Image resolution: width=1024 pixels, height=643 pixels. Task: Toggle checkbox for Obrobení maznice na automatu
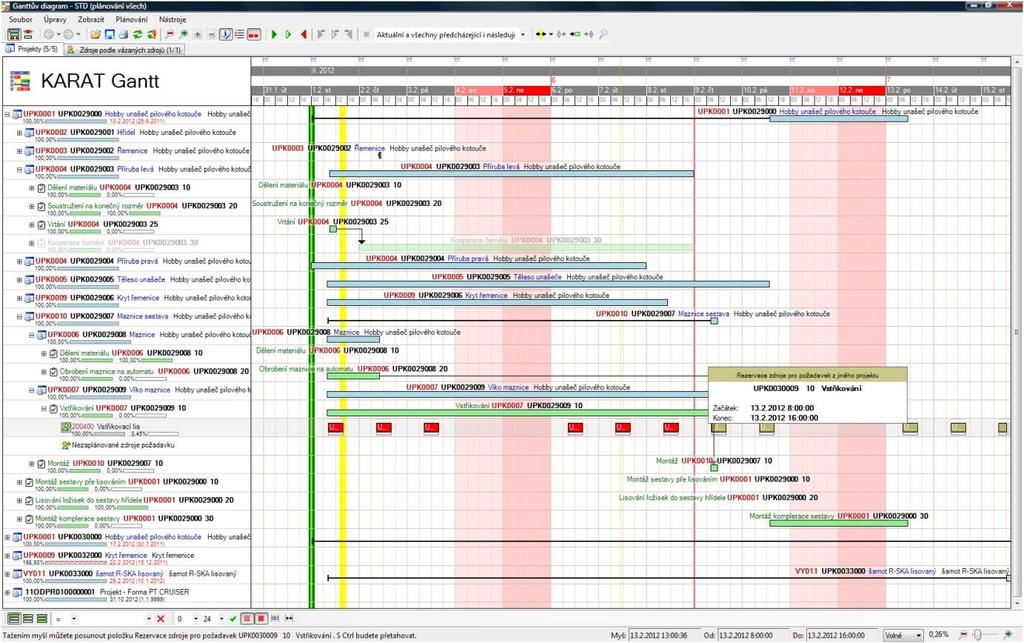pyautogui.click(x=54, y=372)
